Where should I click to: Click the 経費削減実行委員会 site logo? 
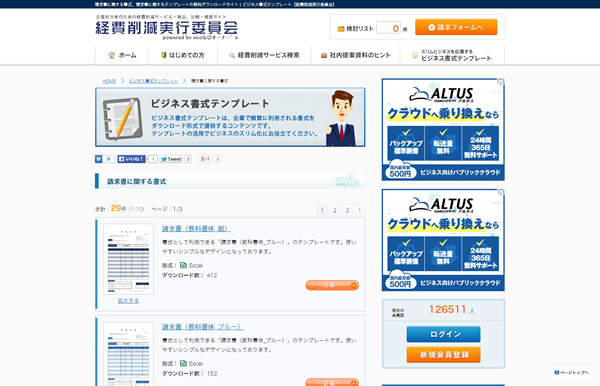(x=166, y=28)
